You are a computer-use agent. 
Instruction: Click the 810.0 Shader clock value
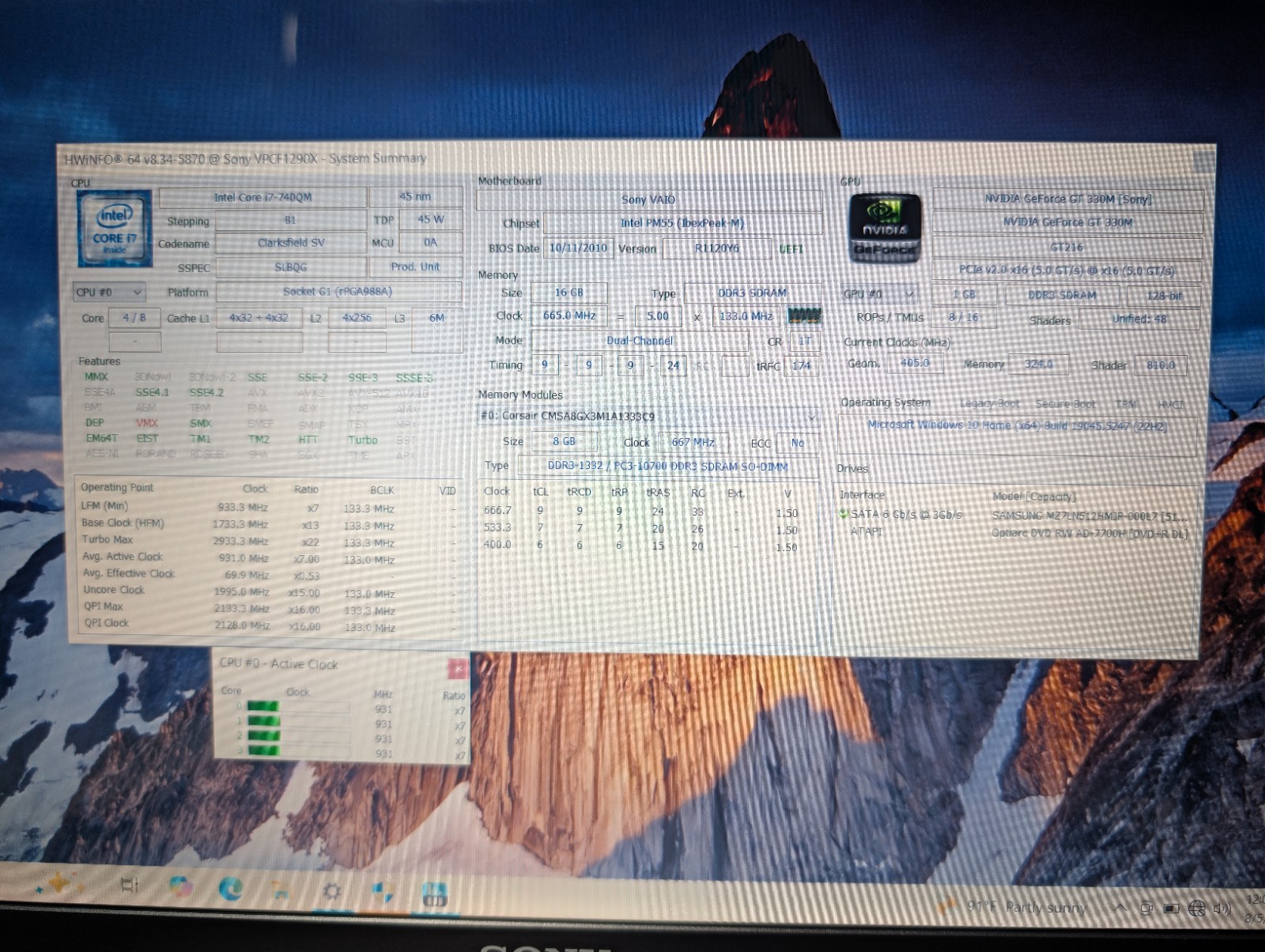pos(1160,366)
